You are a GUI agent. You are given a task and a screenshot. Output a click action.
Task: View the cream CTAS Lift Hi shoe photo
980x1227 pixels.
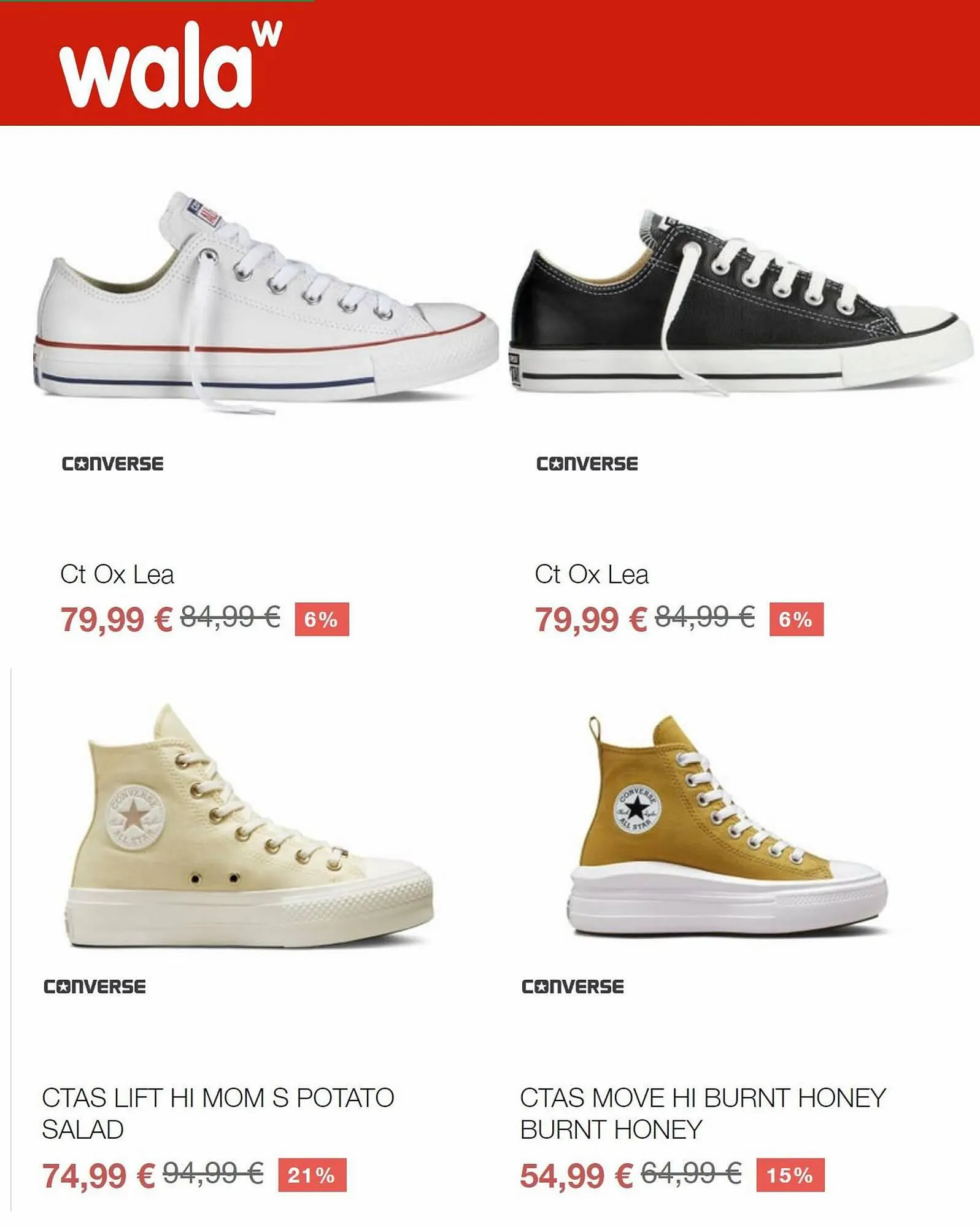(x=250, y=826)
